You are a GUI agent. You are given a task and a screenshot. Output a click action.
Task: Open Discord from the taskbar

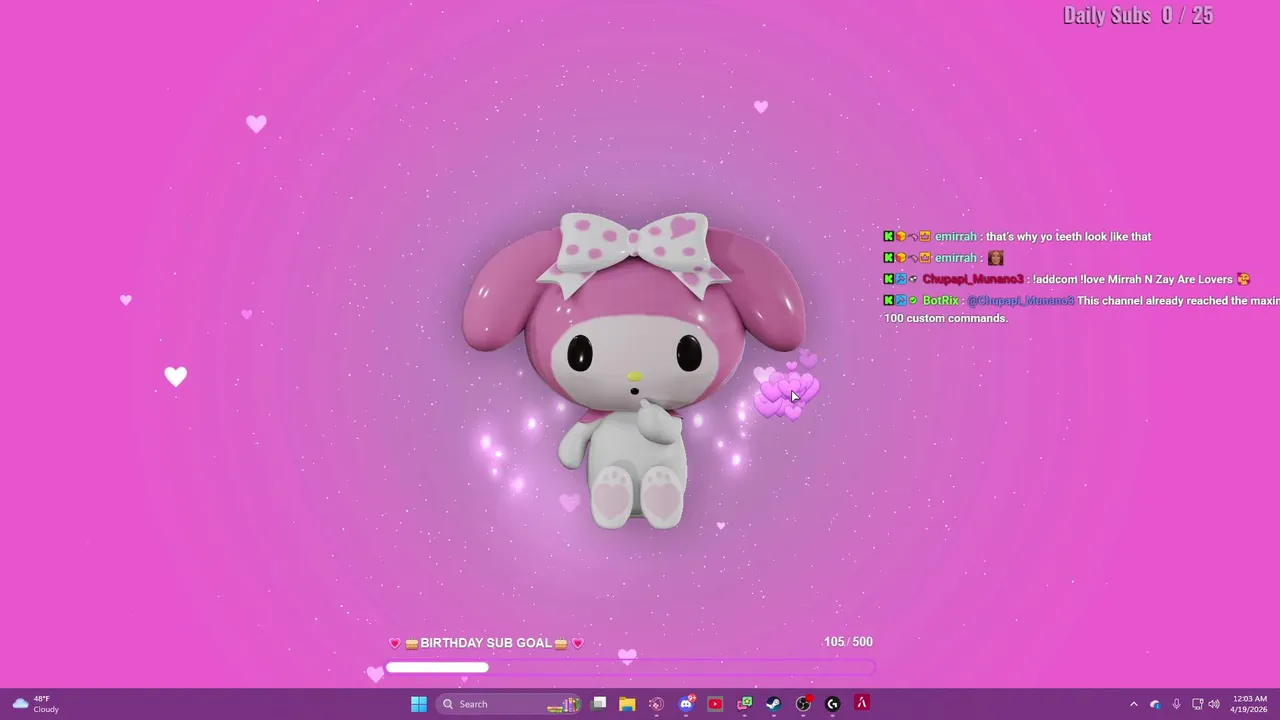pos(686,704)
